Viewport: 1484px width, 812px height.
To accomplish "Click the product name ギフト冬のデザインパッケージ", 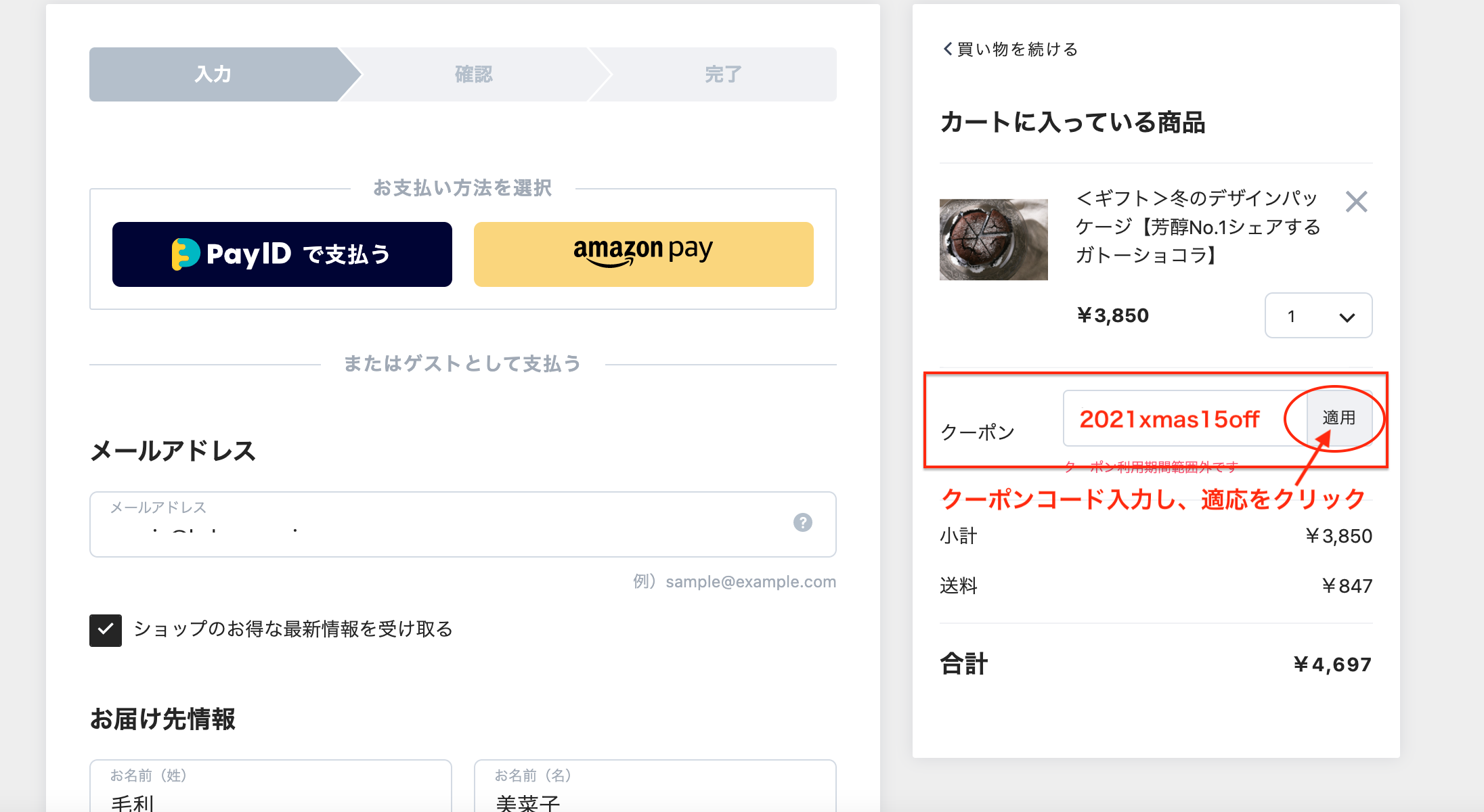I will pos(1198,227).
